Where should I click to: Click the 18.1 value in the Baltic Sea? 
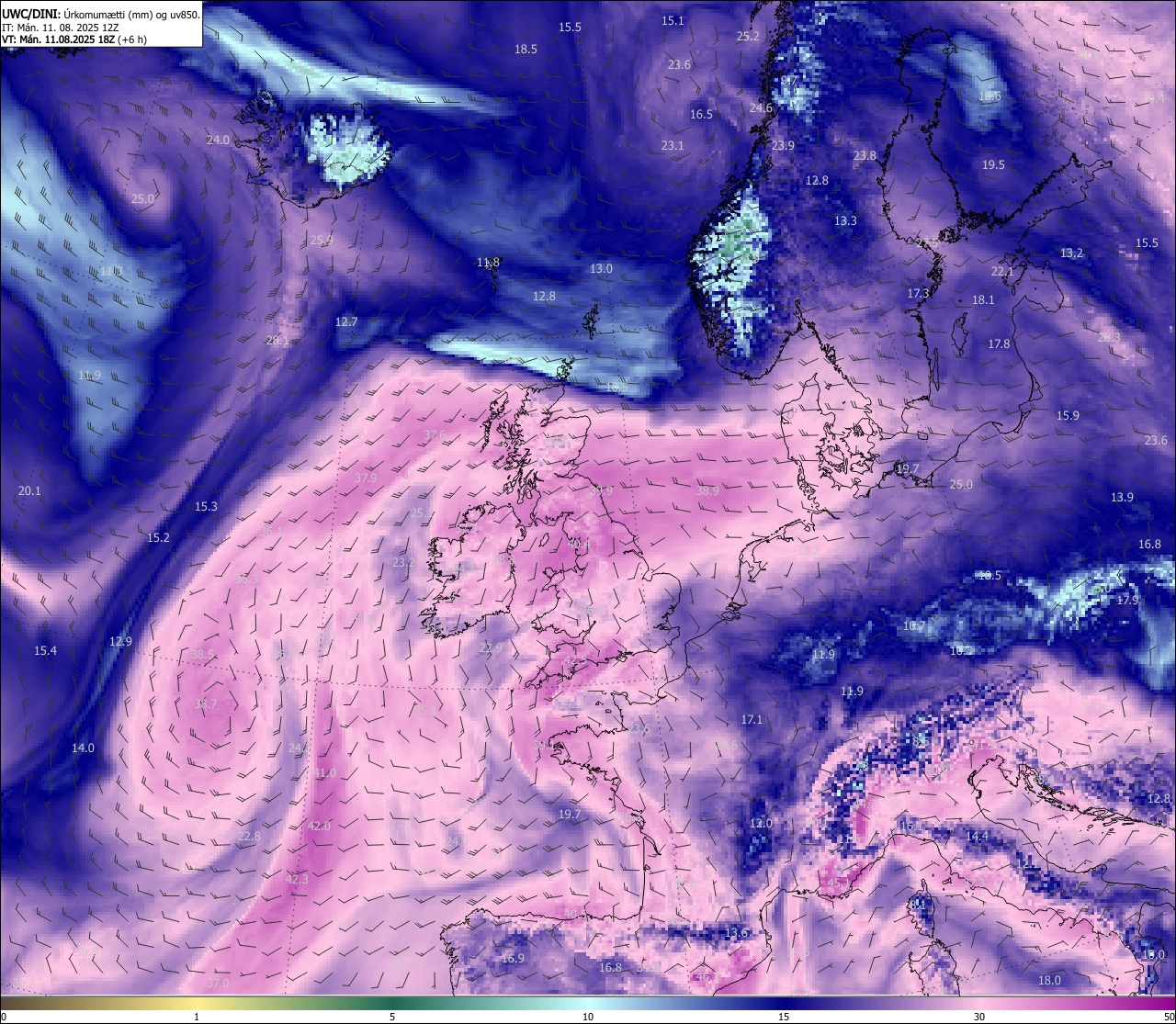tap(983, 300)
